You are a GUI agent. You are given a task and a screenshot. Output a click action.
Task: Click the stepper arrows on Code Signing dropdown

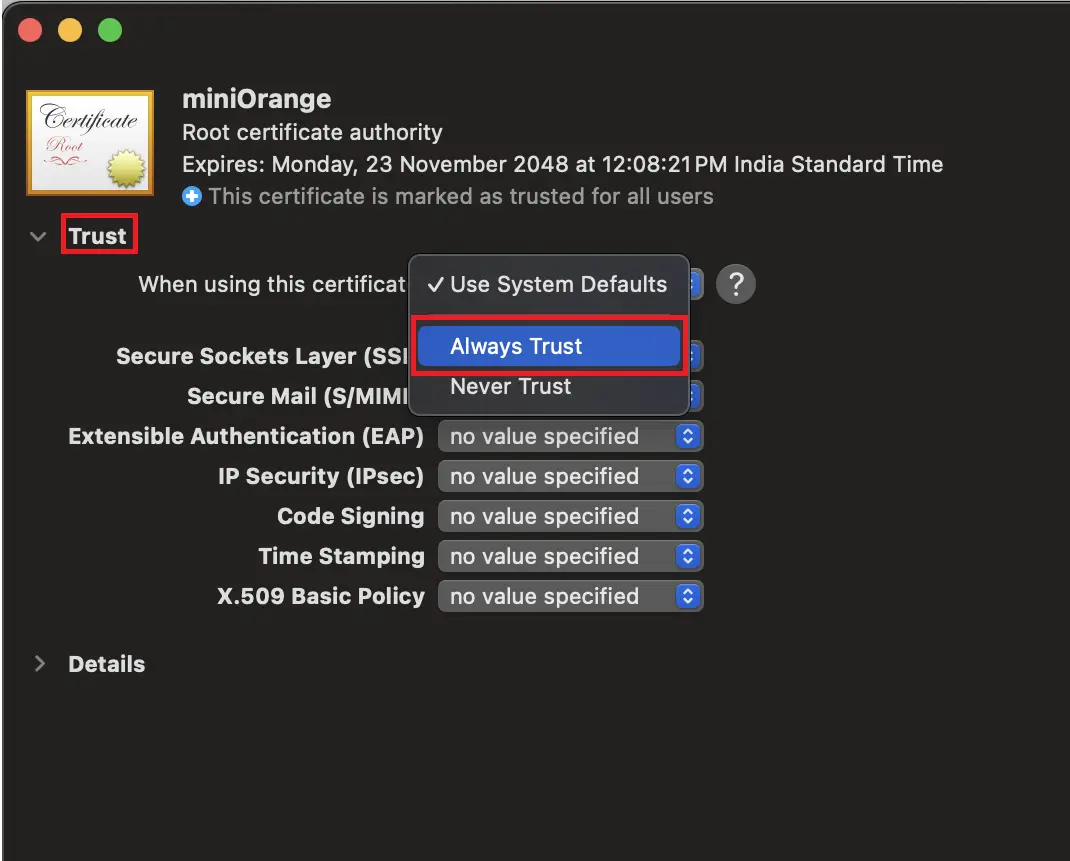pyautogui.click(x=687, y=516)
